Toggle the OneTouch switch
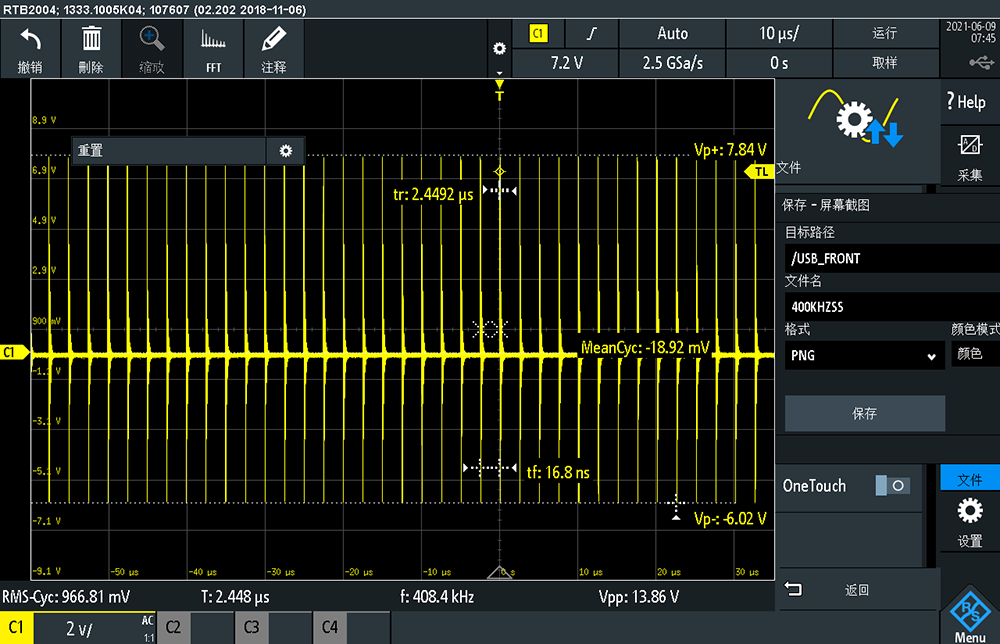This screenshot has height=644, width=1000. [x=891, y=486]
